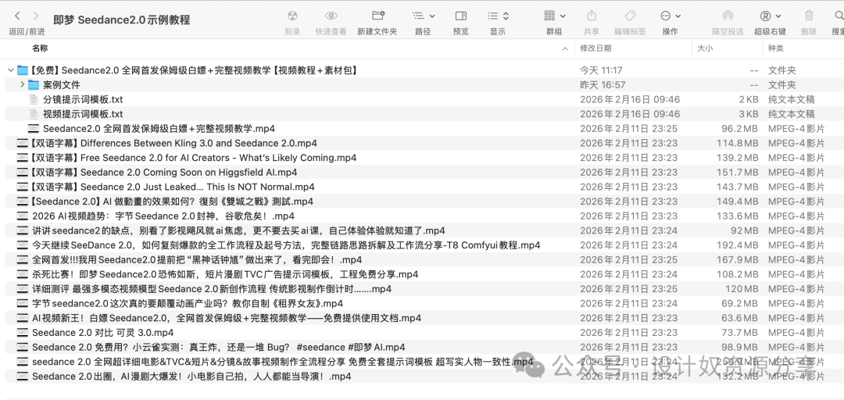Click window title 即梦 Seedance2.0示例教程
The height and width of the screenshot is (400, 844).
click(122, 20)
